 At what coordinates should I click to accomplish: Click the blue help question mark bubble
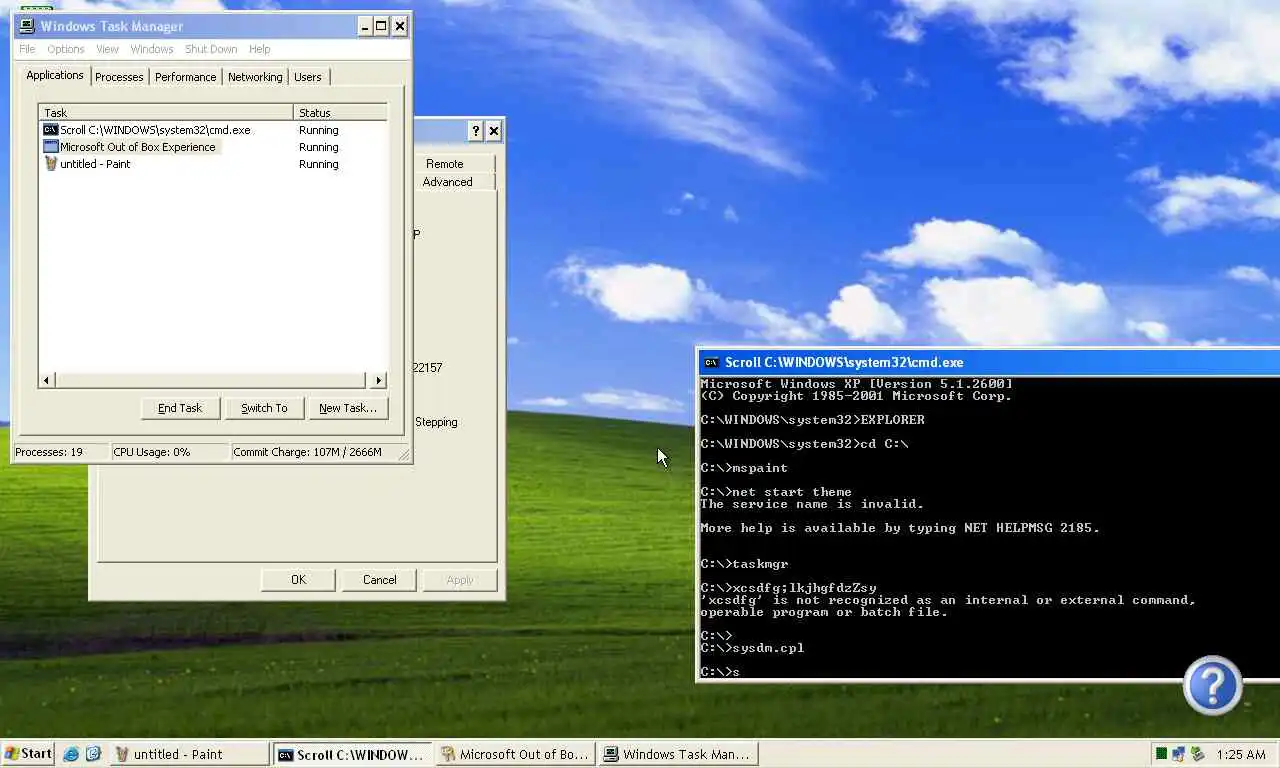(x=1213, y=686)
